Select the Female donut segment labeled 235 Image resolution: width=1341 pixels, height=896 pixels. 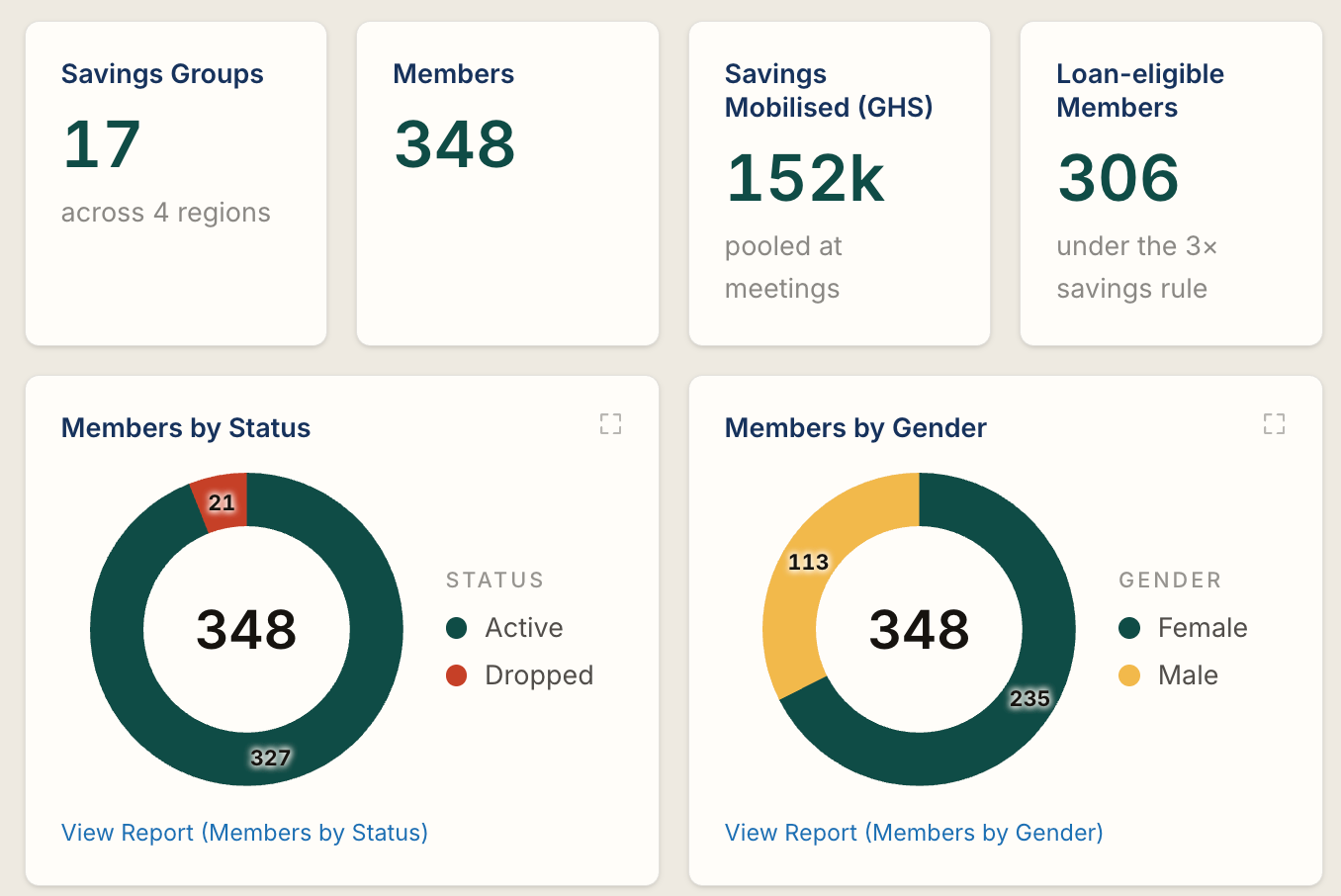coord(1028,698)
